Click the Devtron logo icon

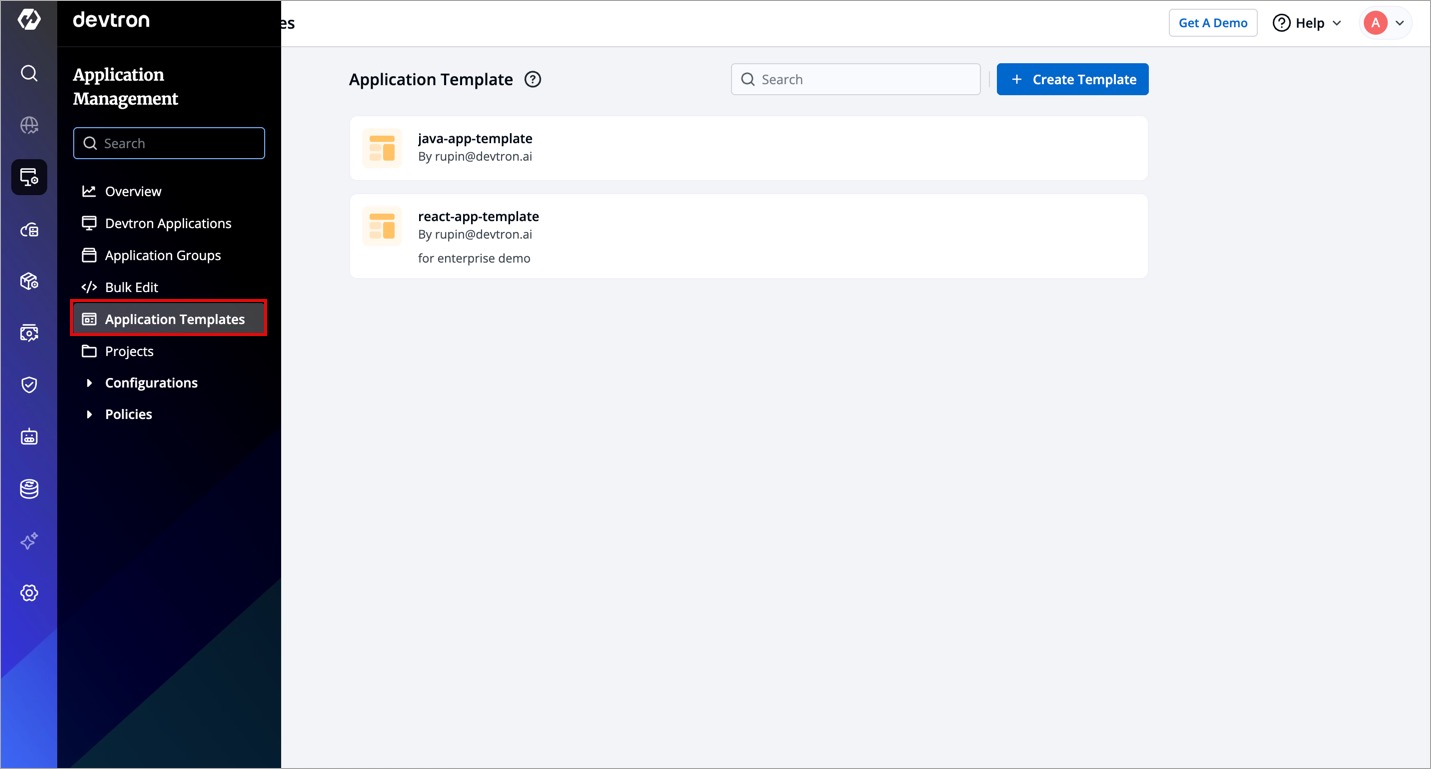[29, 20]
